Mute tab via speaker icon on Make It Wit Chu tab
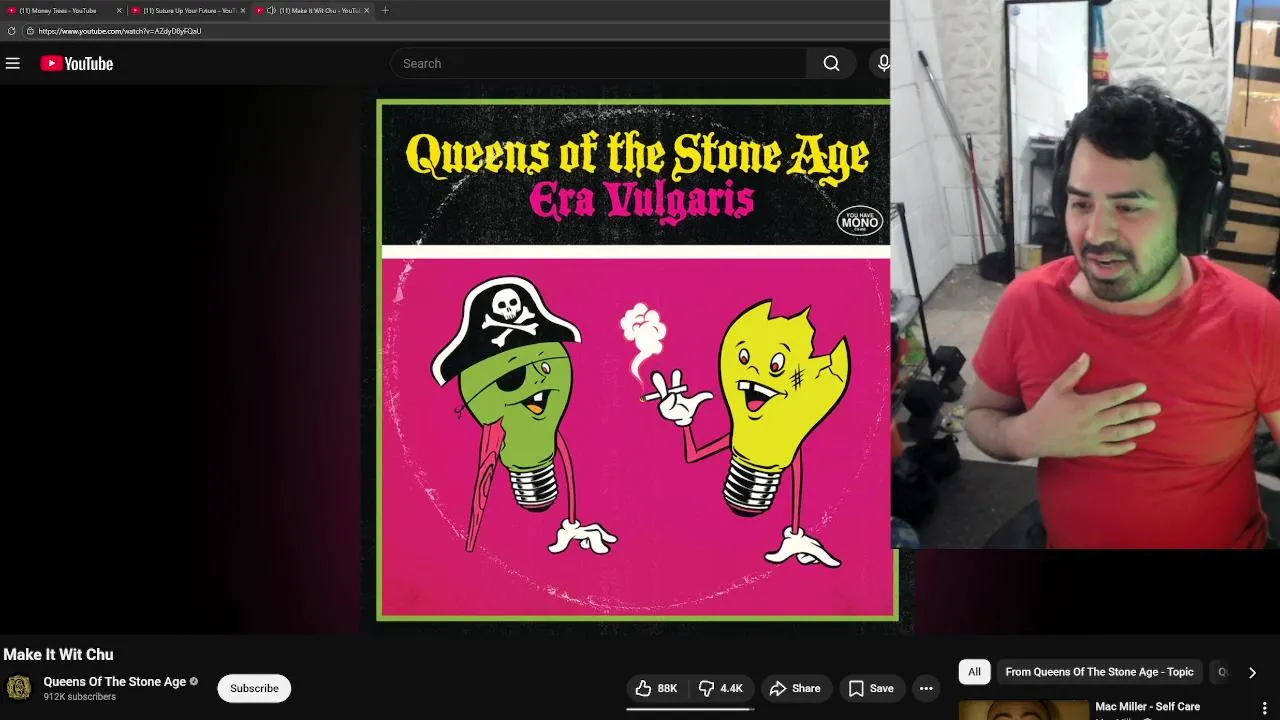The height and width of the screenshot is (720, 1280). pos(271,10)
